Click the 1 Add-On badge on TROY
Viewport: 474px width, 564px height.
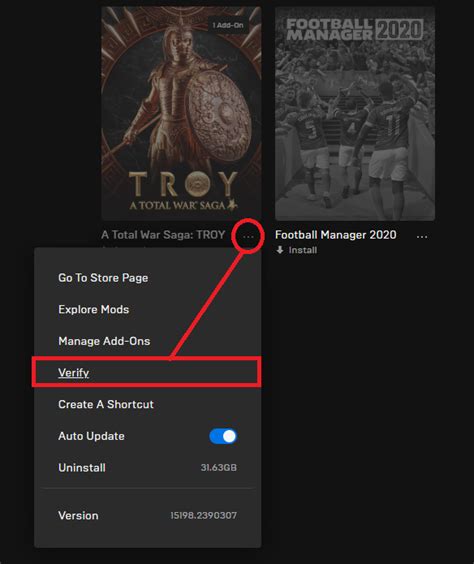click(228, 25)
